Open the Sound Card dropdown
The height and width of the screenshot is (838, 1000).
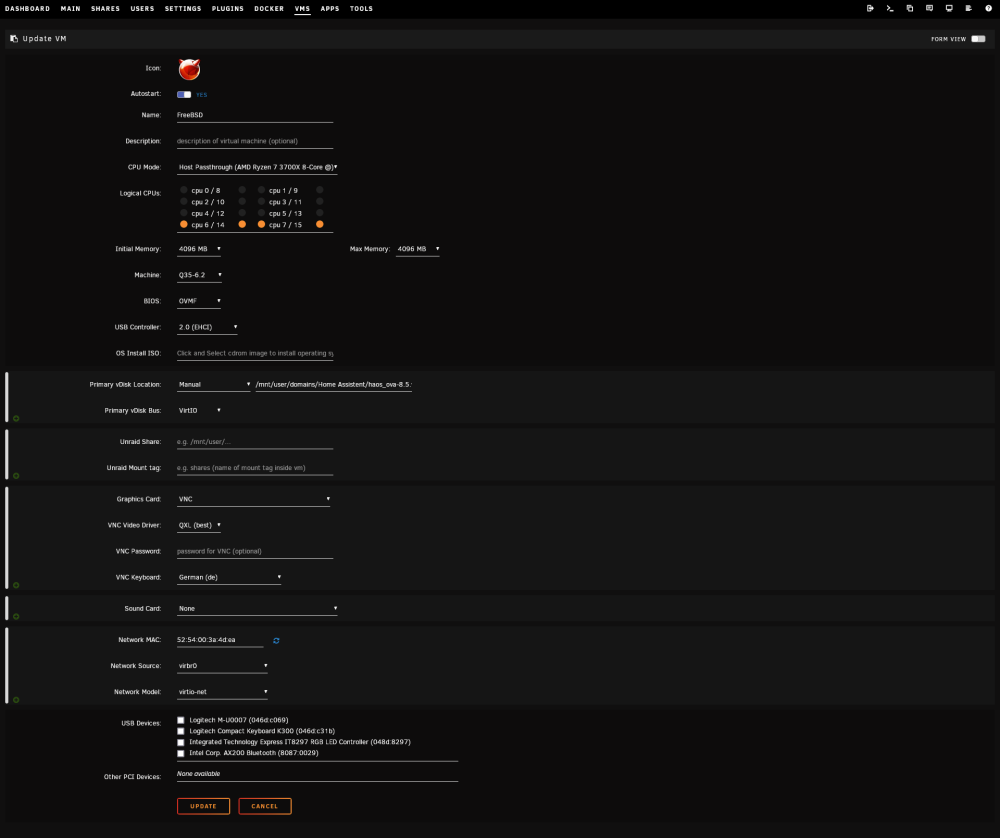click(257, 608)
